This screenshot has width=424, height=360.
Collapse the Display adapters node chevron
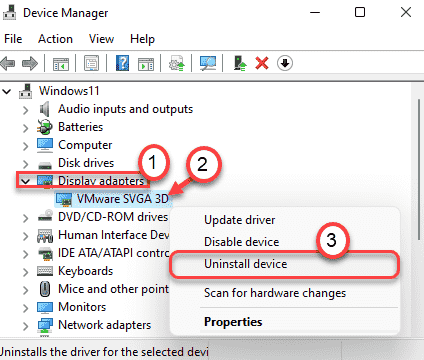25,181
